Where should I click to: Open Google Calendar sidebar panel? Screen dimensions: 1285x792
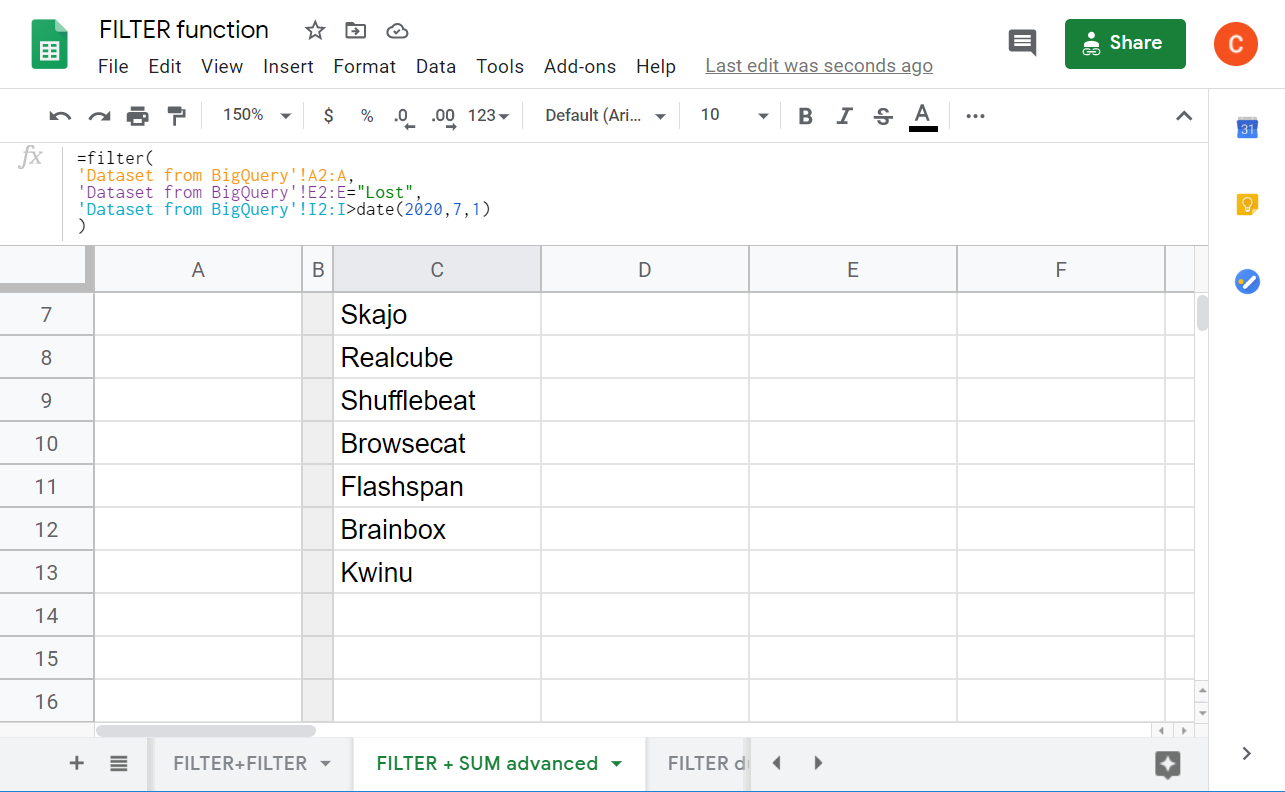click(x=1246, y=128)
